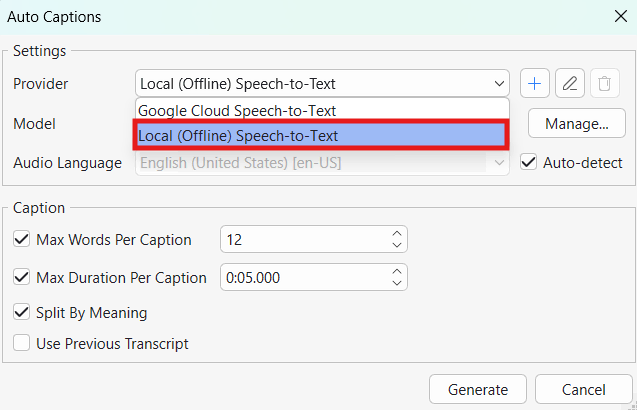This screenshot has height=410, width=637.
Task: Toggle Max Words Per Caption checkbox
Action: [21, 239]
